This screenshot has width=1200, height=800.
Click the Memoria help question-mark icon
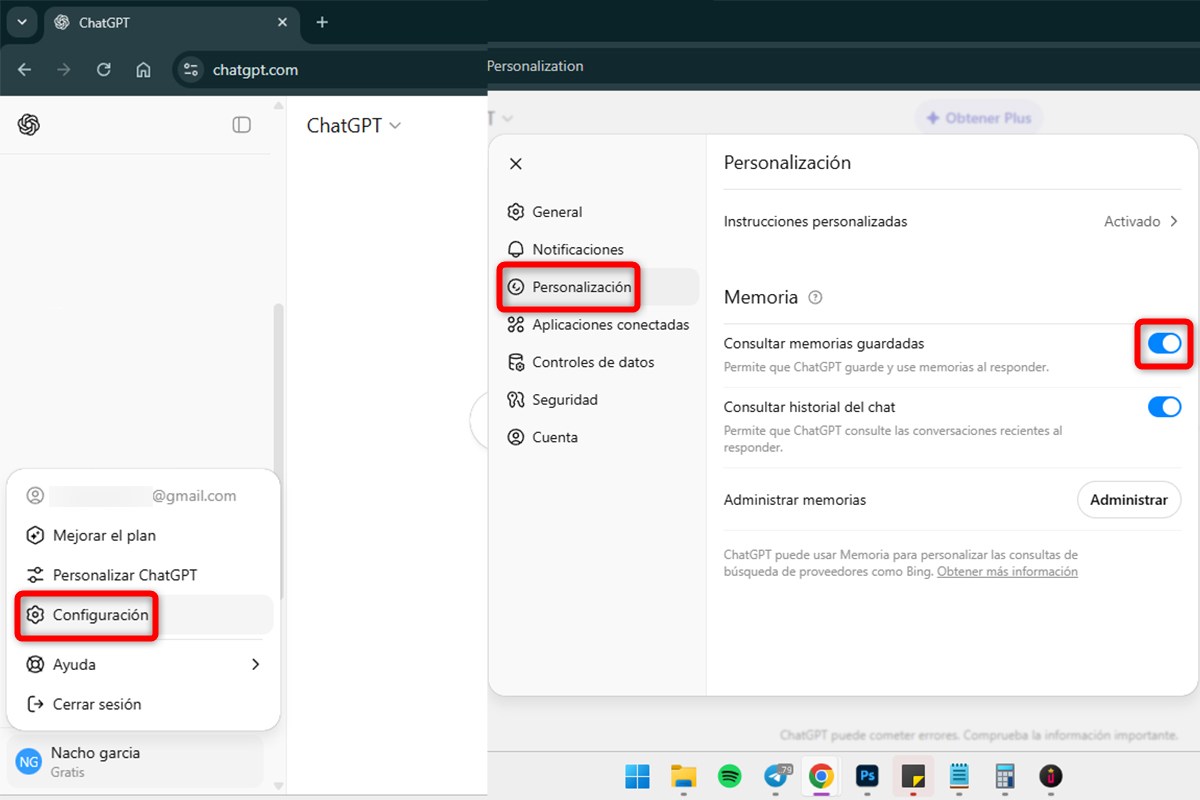(x=815, y=297)
